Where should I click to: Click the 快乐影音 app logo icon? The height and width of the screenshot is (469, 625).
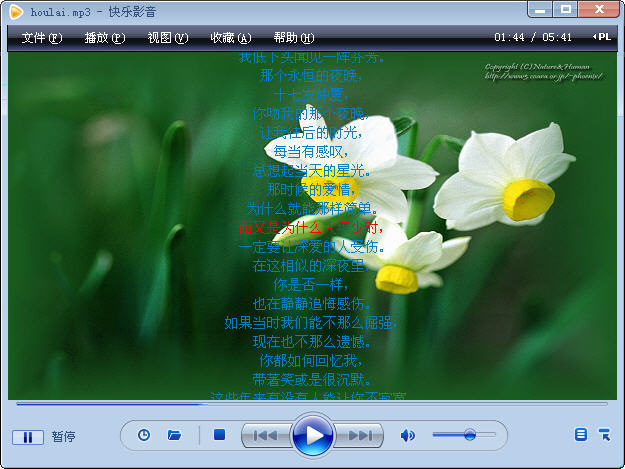[16, 12]
